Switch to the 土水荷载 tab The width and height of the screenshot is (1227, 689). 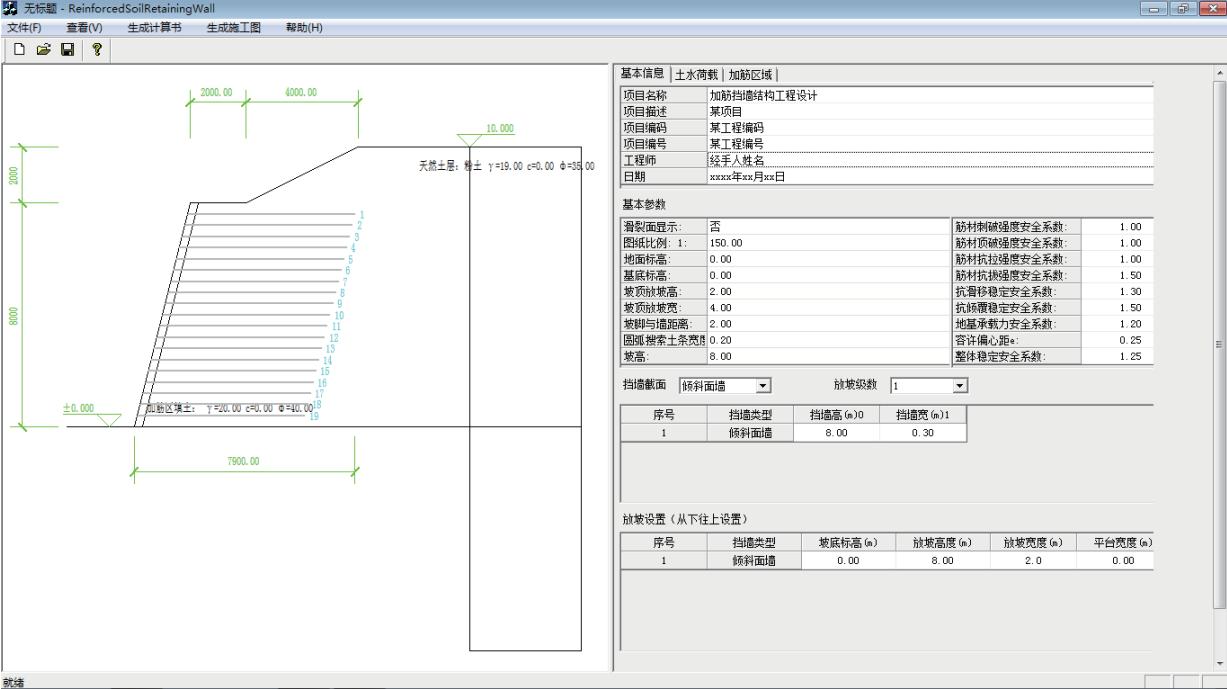697,74
